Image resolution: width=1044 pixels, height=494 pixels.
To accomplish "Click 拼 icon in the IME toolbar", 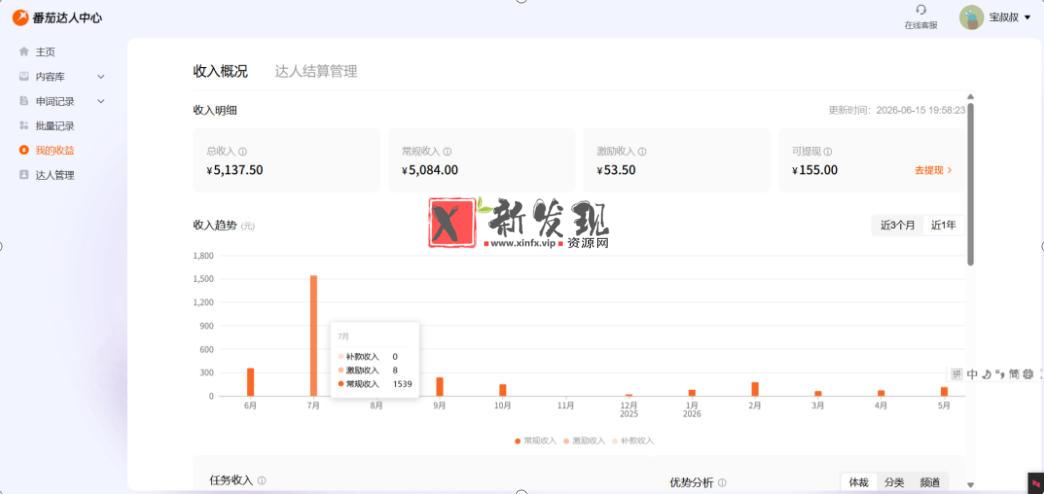I will point(957,374).
